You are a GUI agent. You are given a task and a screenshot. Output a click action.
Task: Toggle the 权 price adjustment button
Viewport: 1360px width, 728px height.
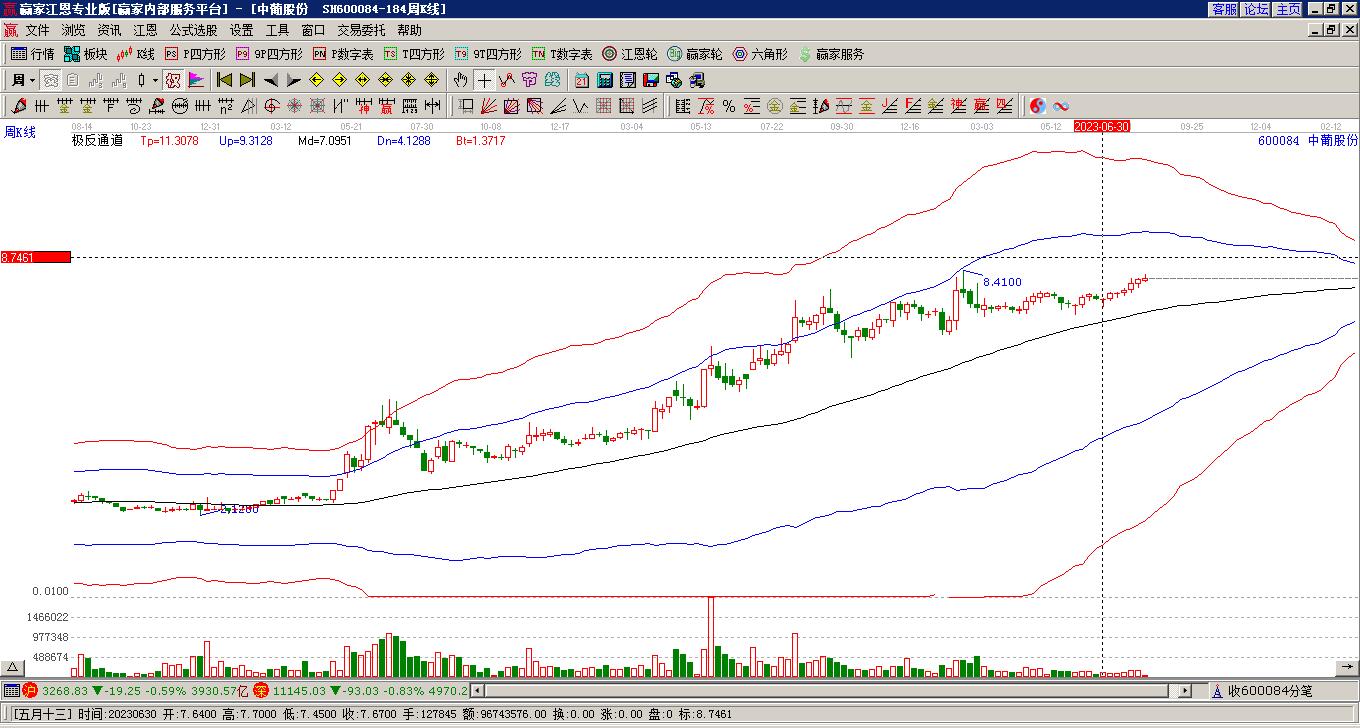[173, 80]
